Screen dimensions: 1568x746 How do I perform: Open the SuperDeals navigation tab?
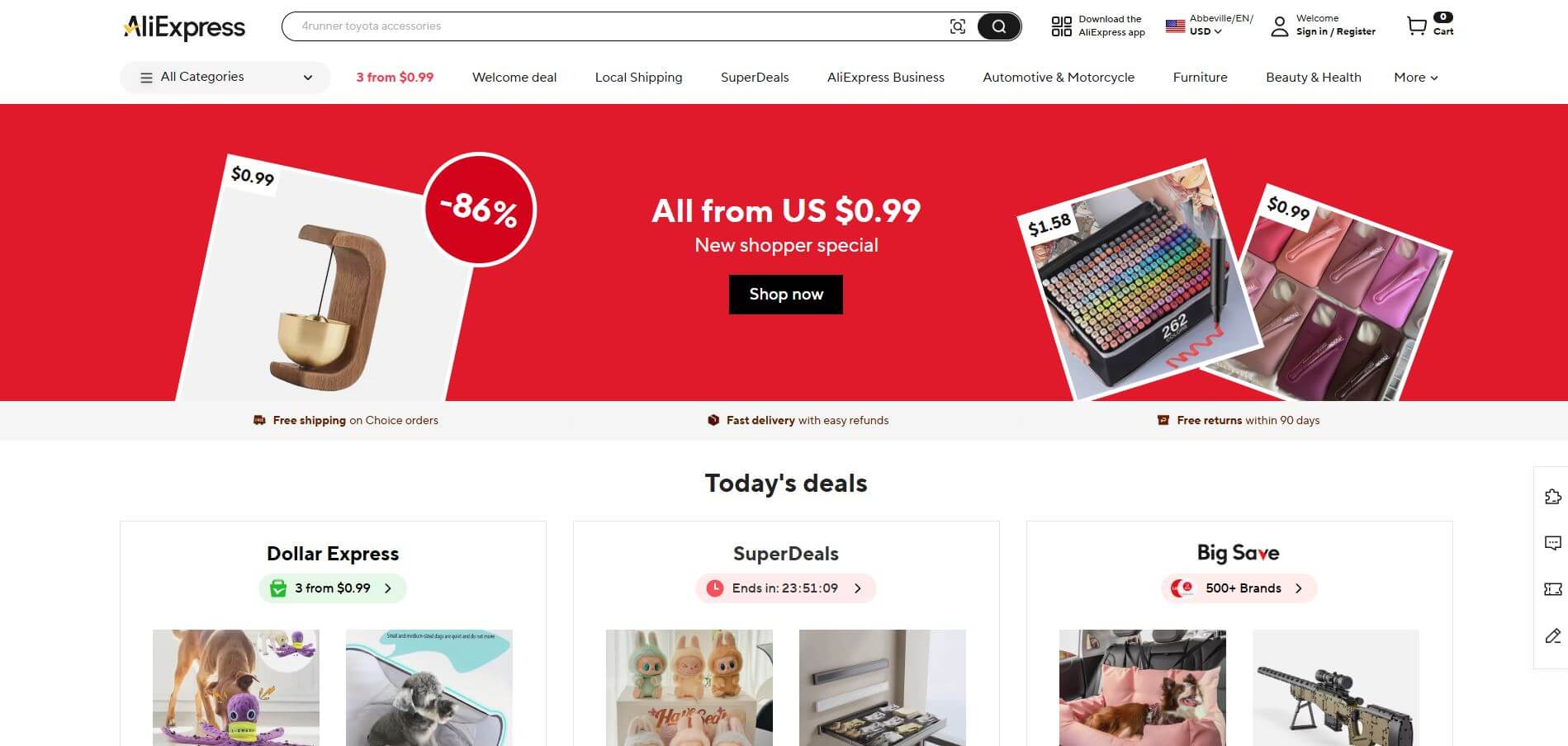pyautogui.click(x=755, y=78)
